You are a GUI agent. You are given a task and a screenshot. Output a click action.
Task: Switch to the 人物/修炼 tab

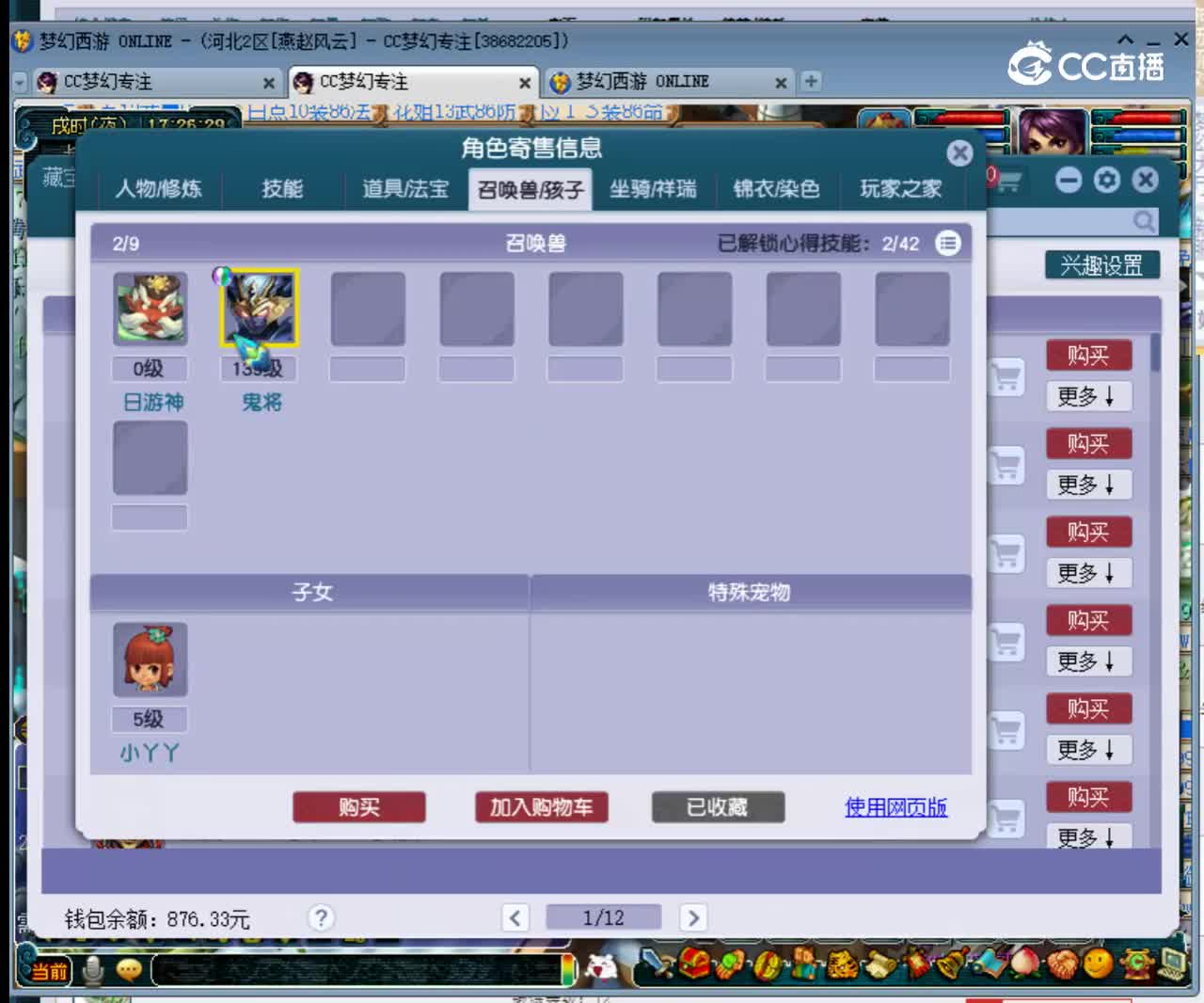(158, 189)
